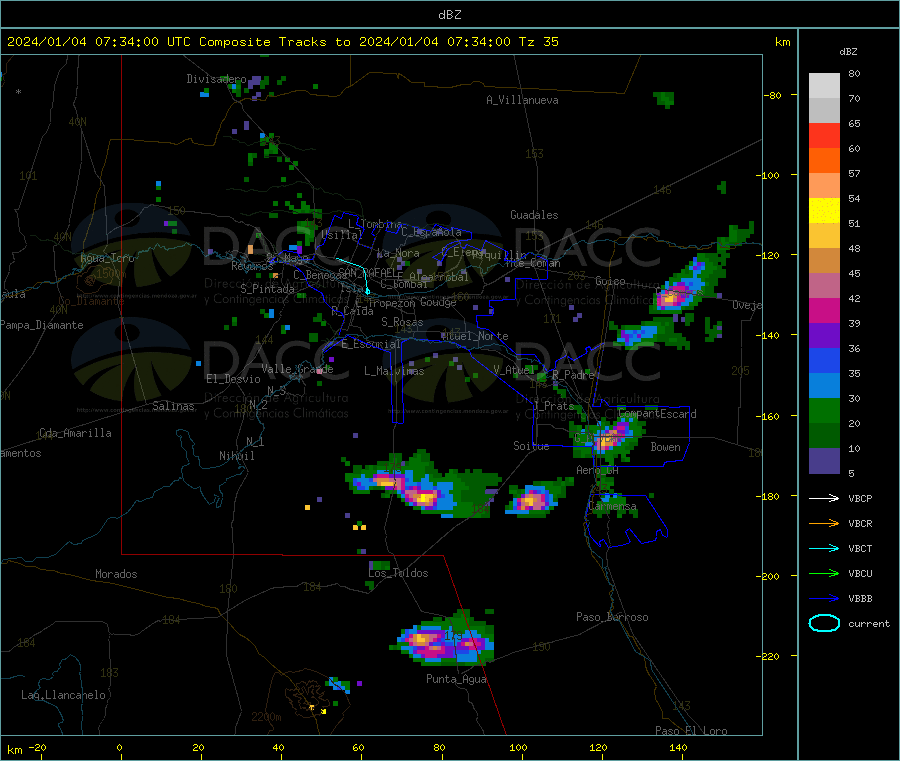
Task: Click the dBZ title at top
Action: tap(449, 14)
